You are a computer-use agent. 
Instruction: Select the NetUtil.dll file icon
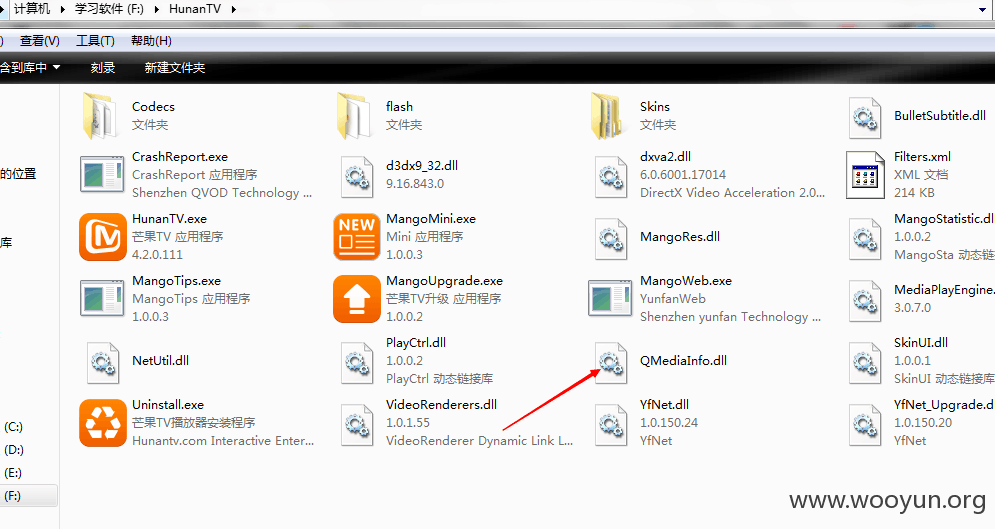tap(103, 363)
